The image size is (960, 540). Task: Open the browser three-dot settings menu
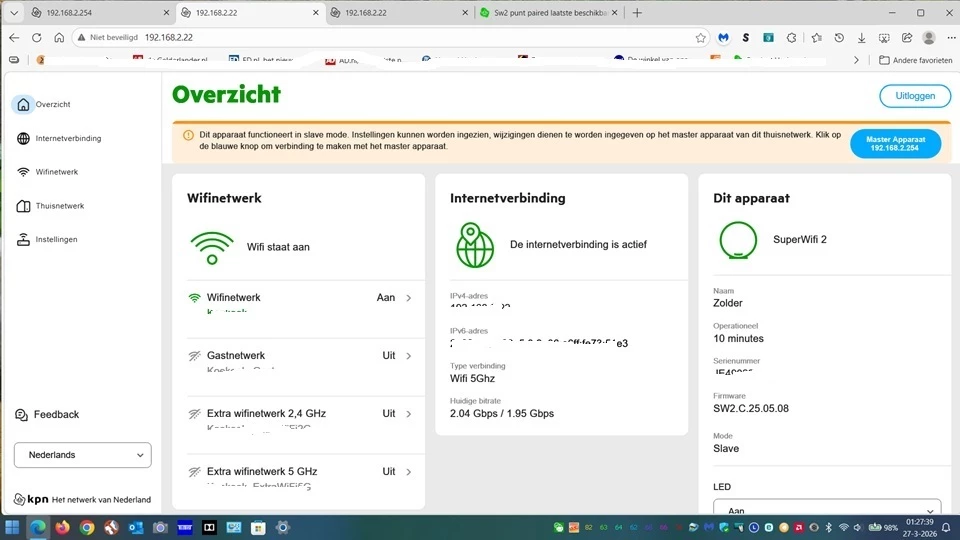point(951,38)
